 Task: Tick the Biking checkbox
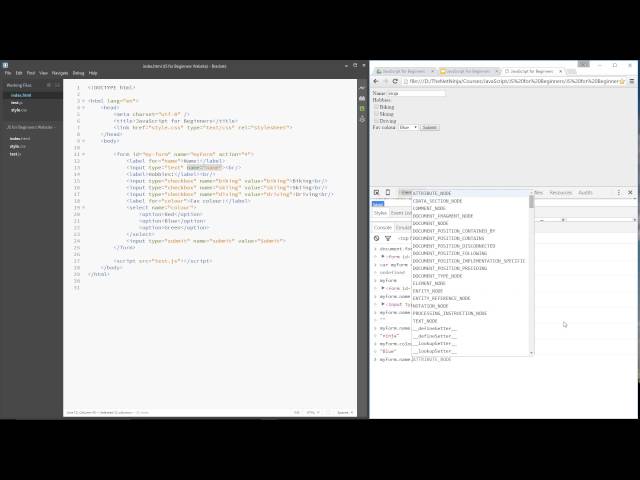[x=376, y=107]
